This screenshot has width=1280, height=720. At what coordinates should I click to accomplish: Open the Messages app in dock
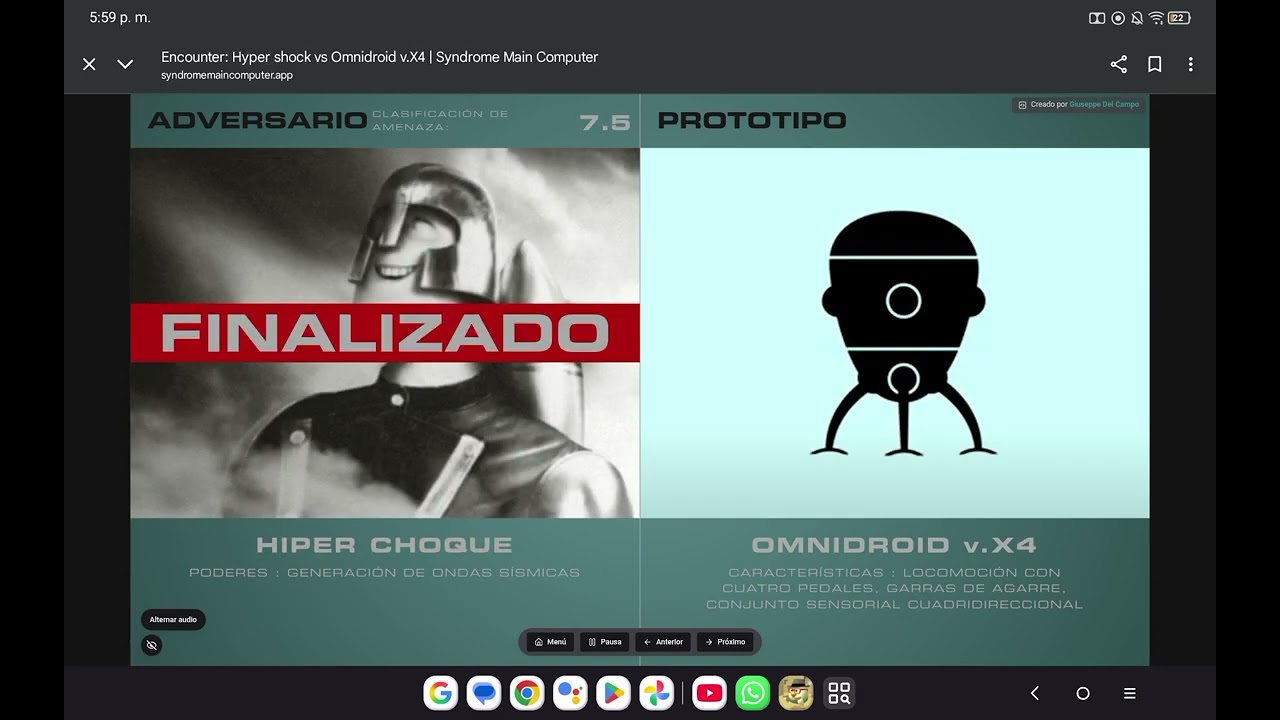484,693
